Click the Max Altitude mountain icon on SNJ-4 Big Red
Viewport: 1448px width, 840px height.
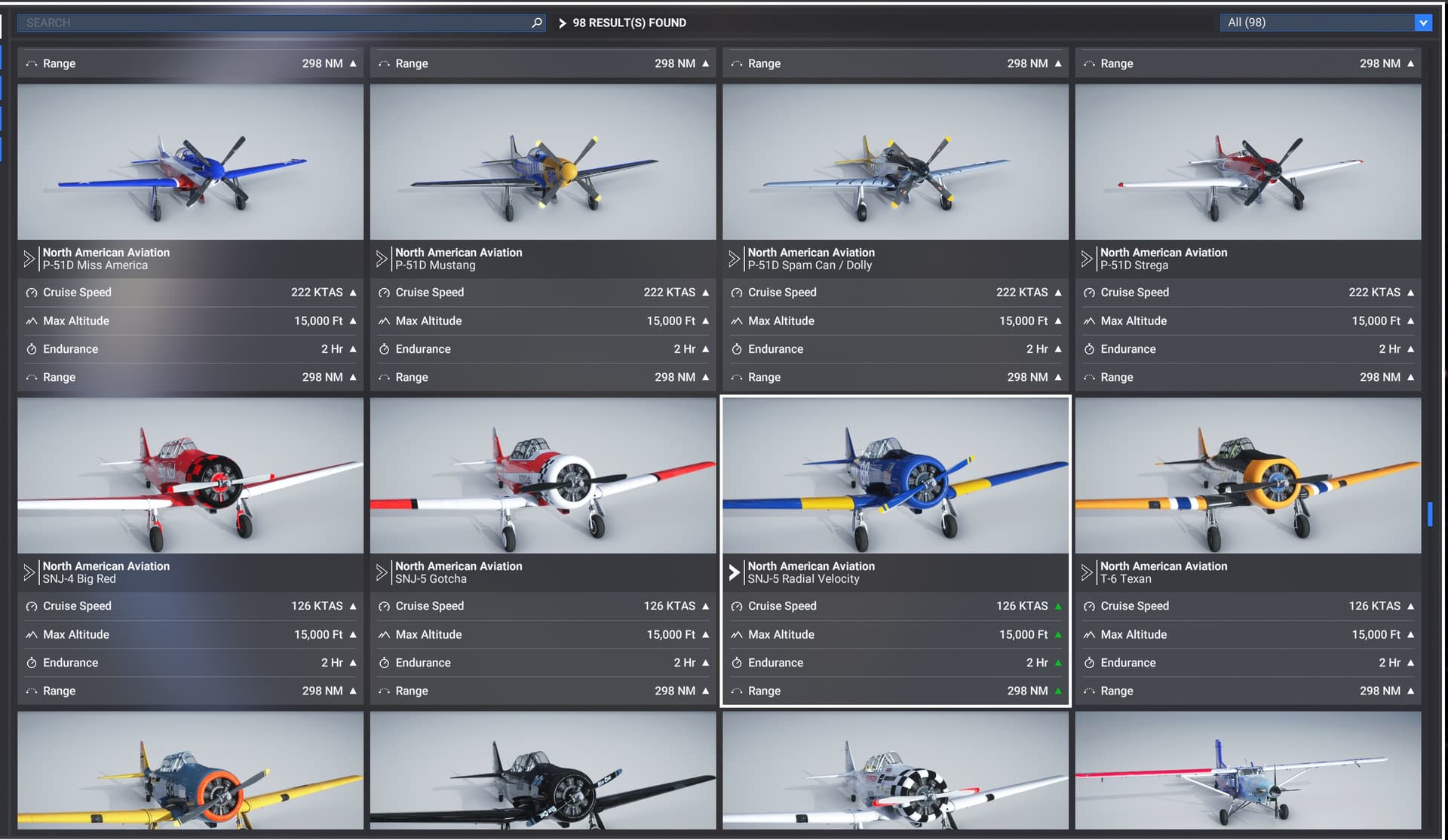[31, 634]
